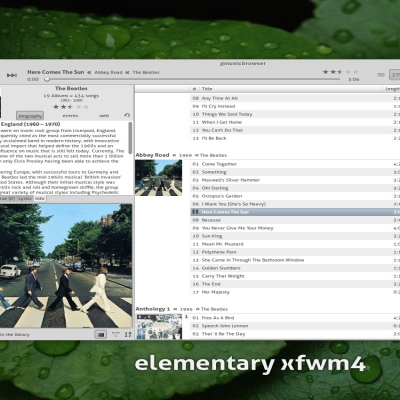Click the Anthology 1 album thumbnail
Viewport: 400px width, 400px height.
[159, 327]
